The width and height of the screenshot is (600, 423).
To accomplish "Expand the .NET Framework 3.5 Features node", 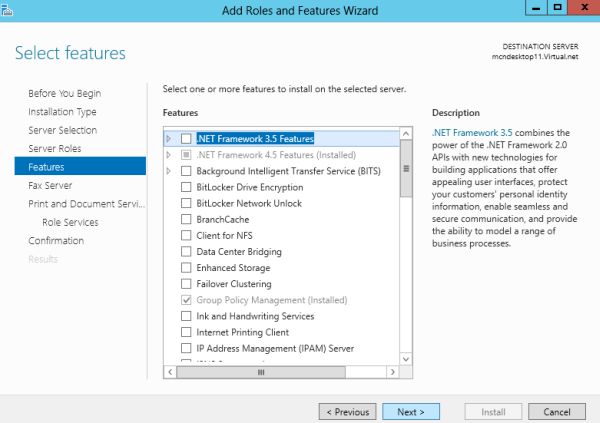I will coord(169,138).
